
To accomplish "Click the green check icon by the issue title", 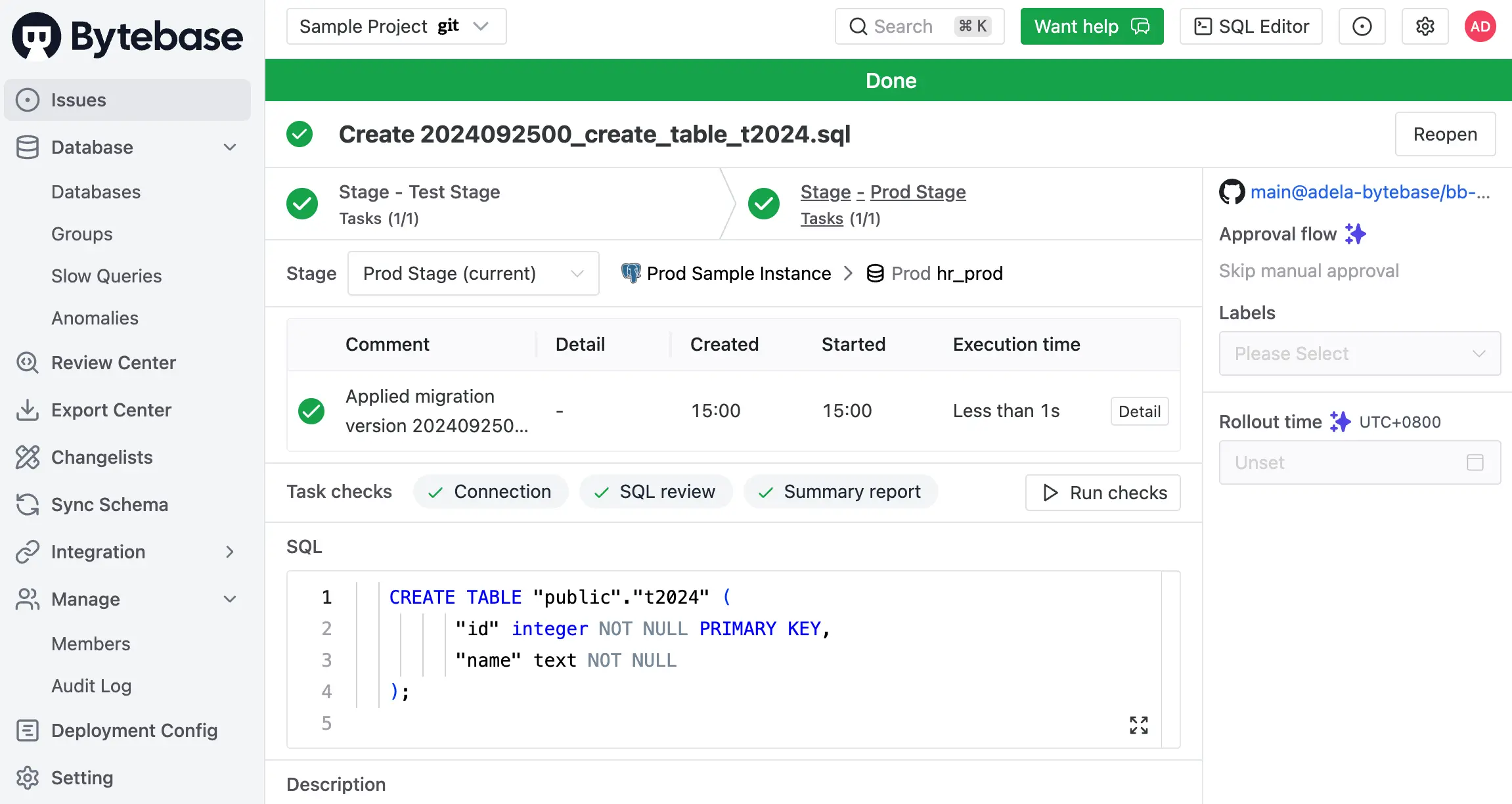I will [x=300, y=134].
